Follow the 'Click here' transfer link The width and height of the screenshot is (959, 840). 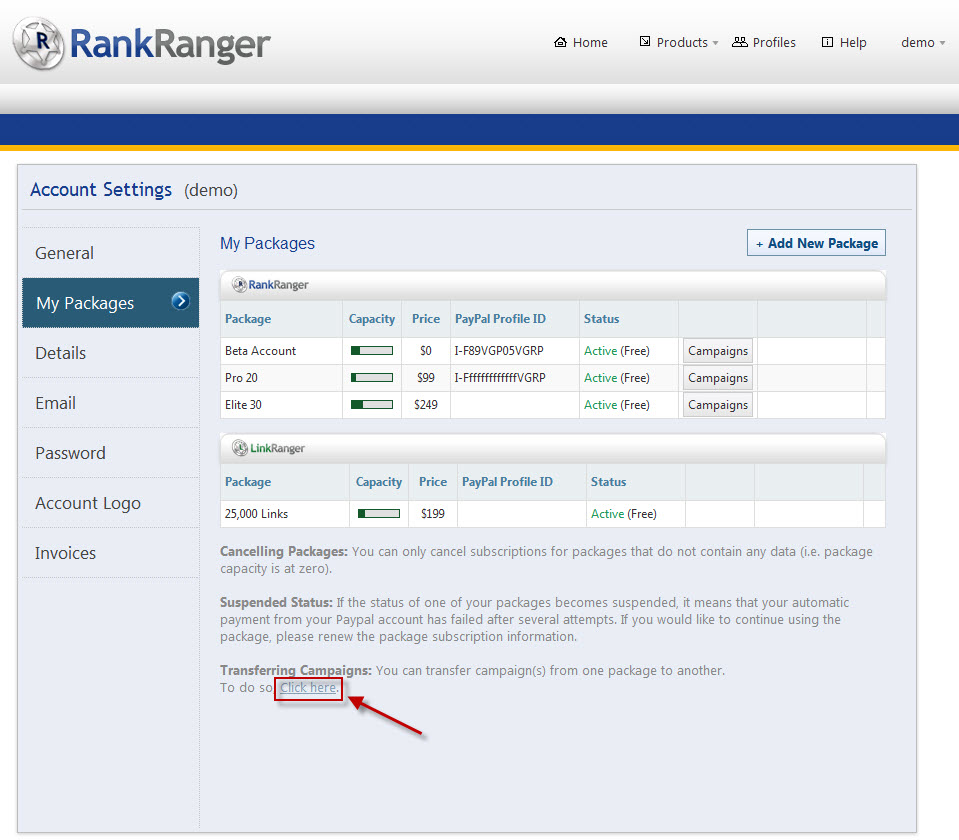pos(308,688)
